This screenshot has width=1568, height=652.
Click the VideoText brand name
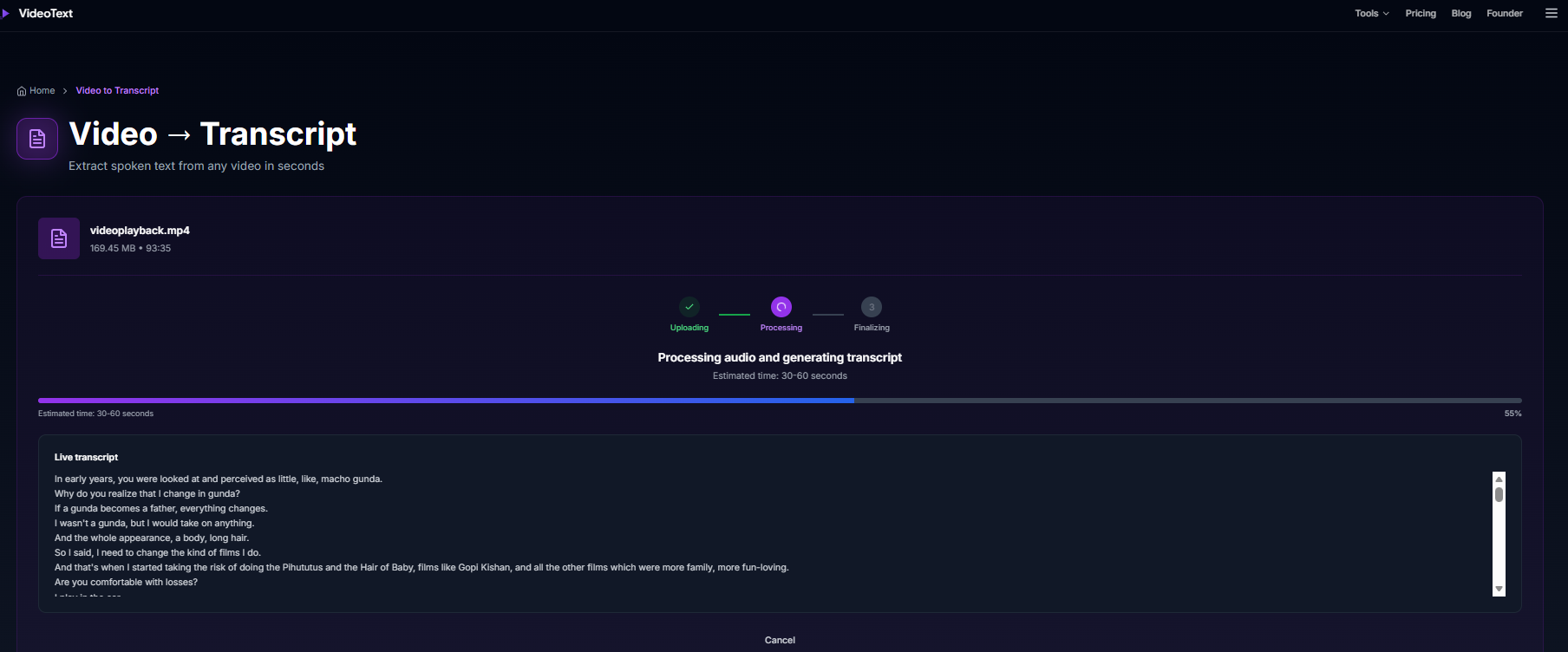[46, 13]
